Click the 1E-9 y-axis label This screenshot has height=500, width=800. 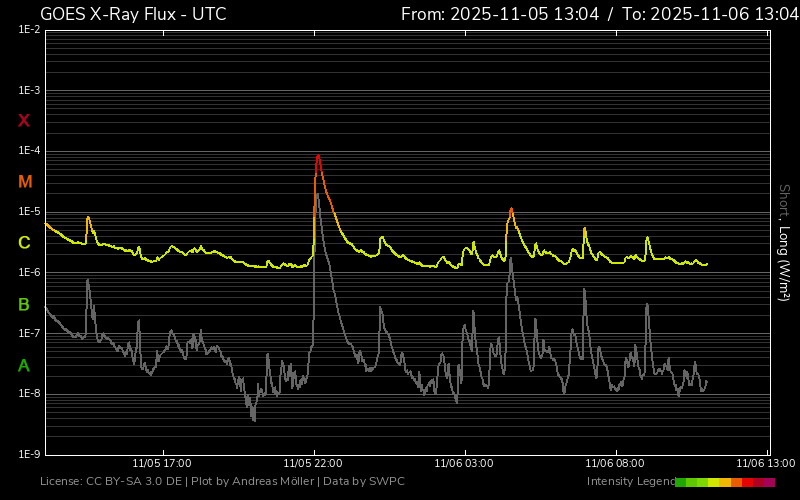(28, 454)
